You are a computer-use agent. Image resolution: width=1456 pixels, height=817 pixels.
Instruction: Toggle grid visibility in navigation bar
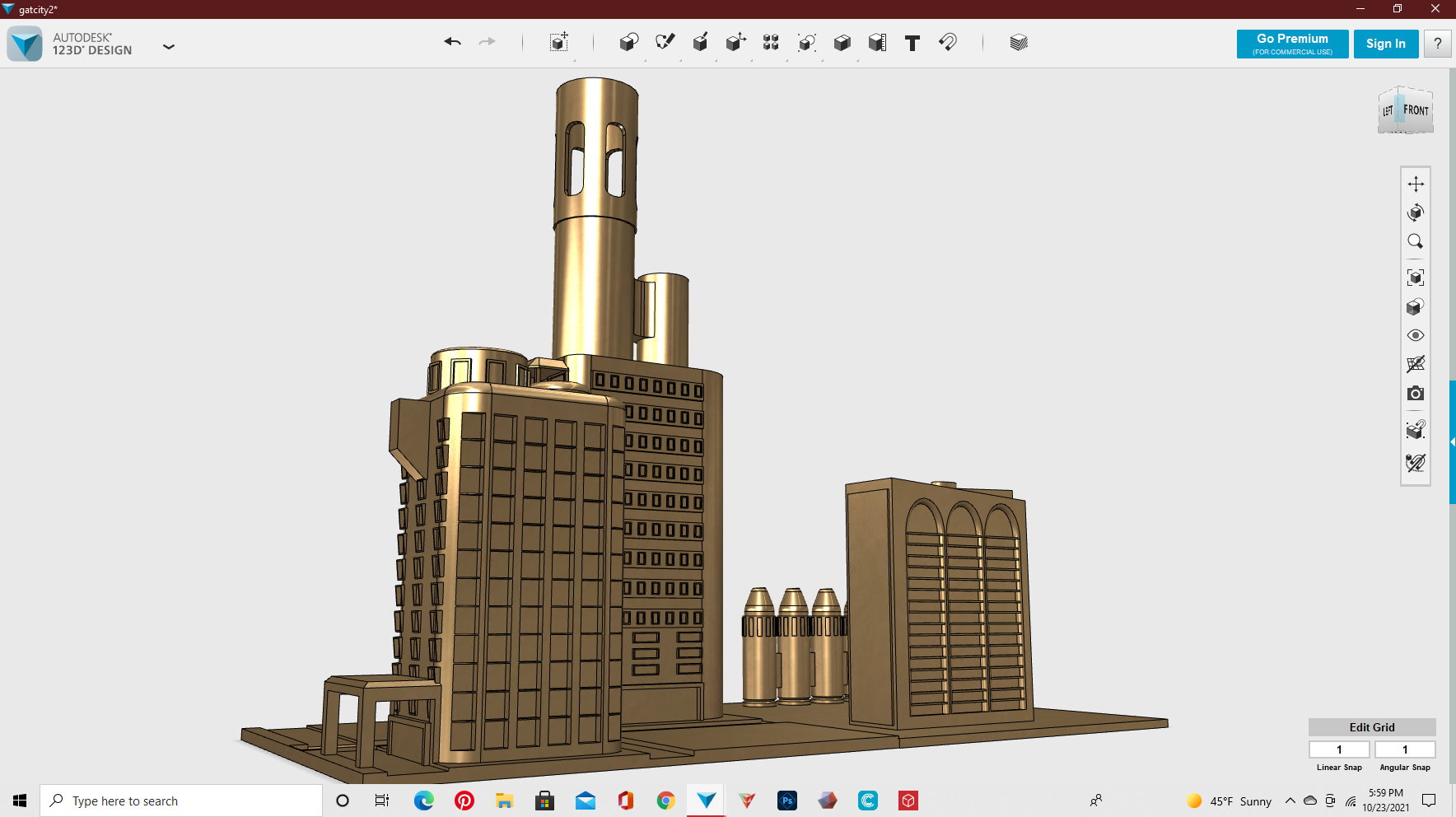point(1416,364)
